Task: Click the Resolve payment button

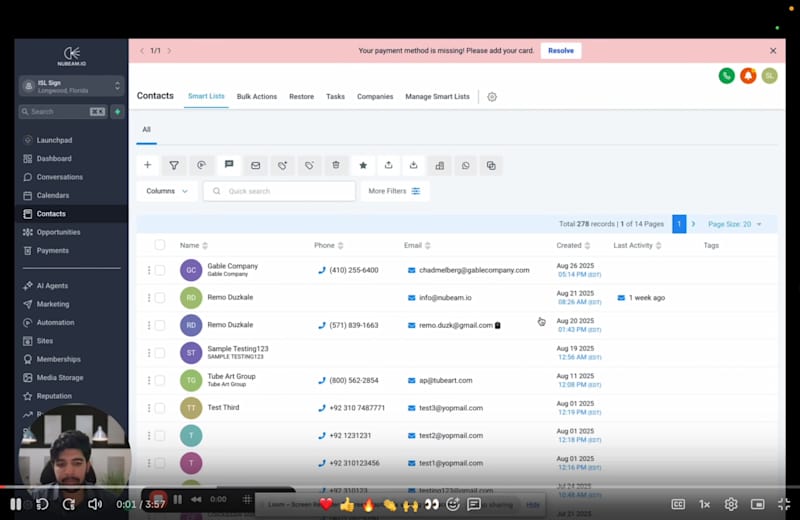Action: tap(561, 51)
